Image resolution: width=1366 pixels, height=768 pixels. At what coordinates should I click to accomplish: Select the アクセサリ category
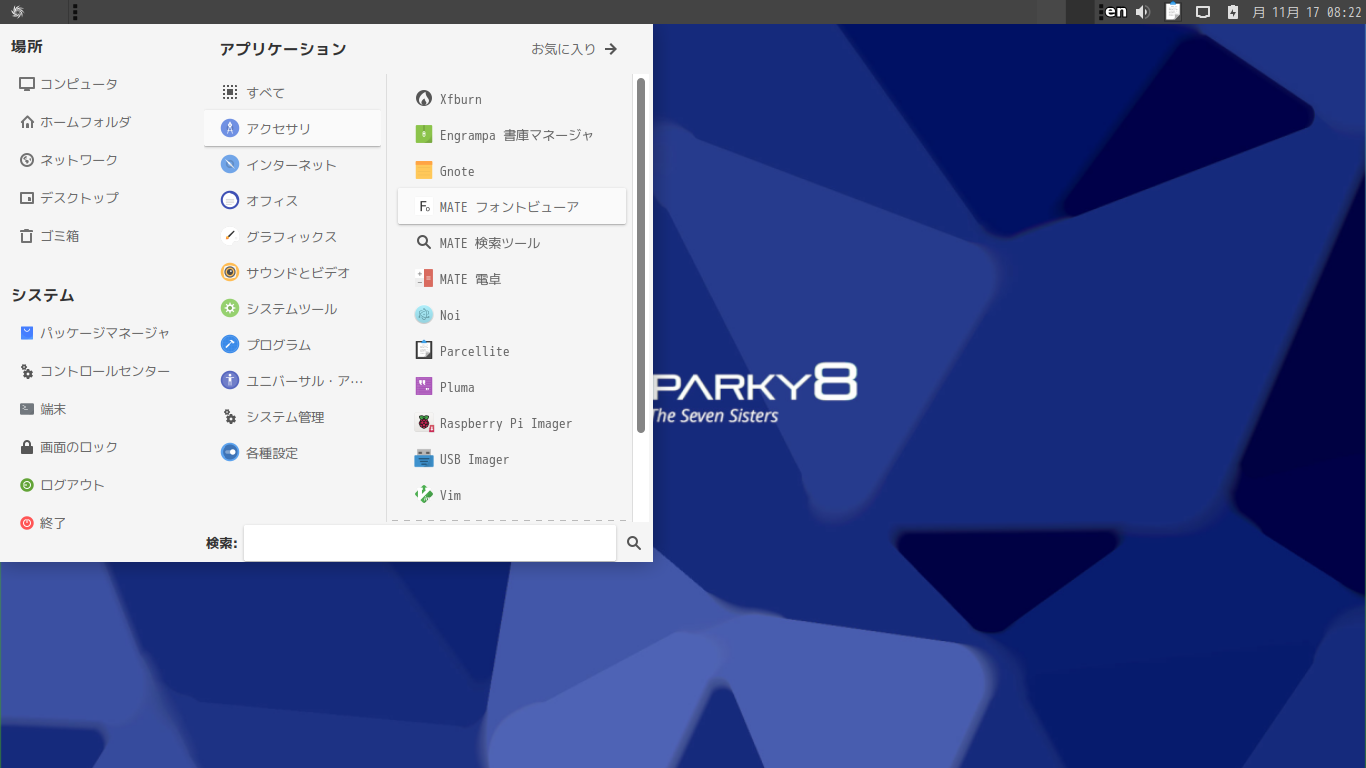[292, 129]
